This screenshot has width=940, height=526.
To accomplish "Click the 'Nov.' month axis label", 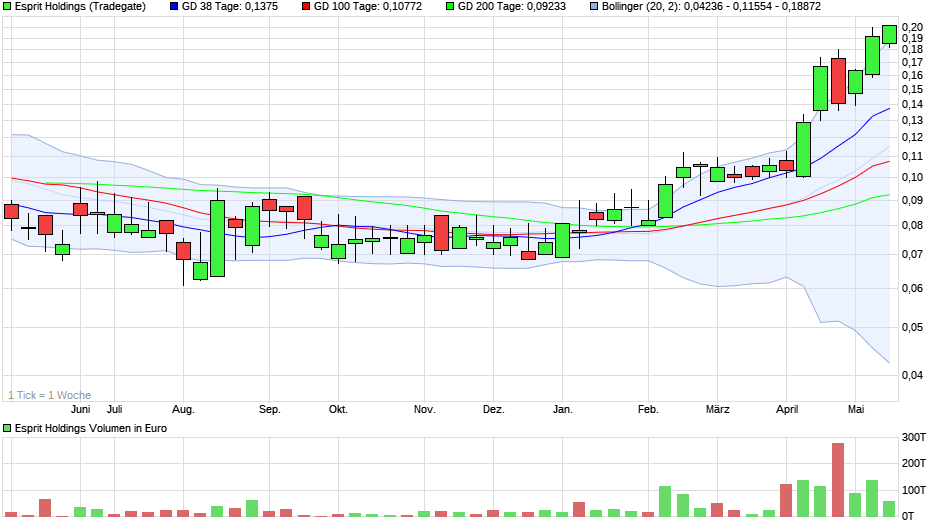I will point(424,409).
